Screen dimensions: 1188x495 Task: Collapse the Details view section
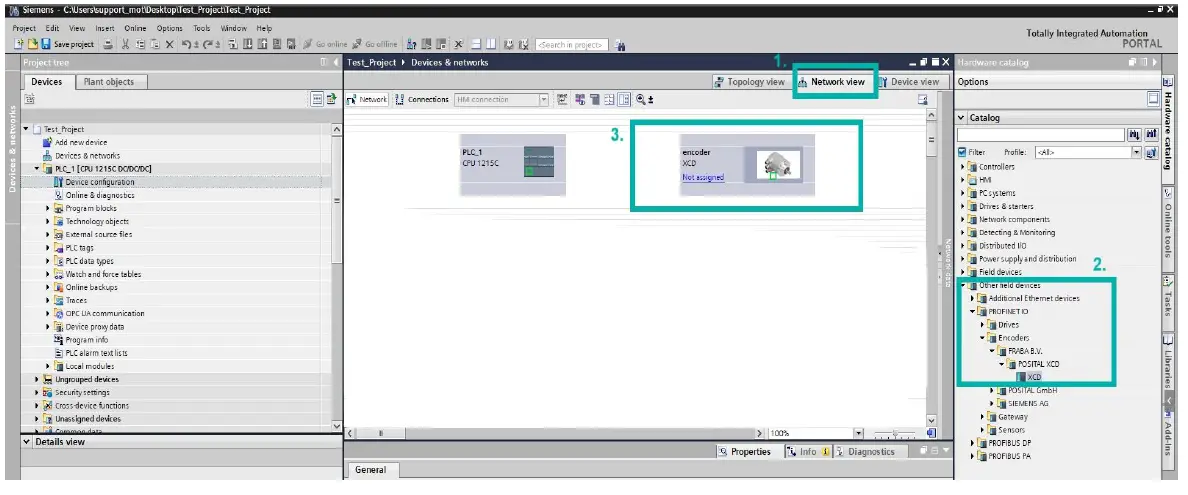tap(27, 442)
